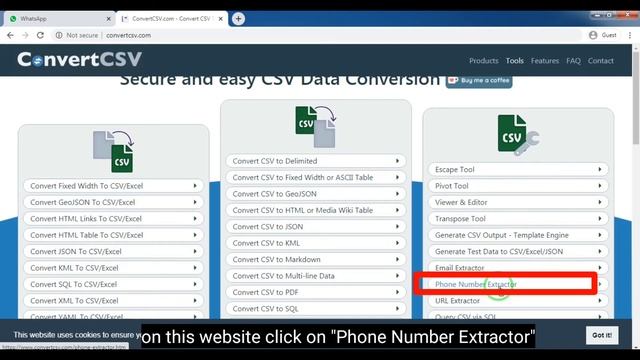Expand arrow on Convert XML To CSV/Excel
The image size is (640, 360).
coord(195,300)
